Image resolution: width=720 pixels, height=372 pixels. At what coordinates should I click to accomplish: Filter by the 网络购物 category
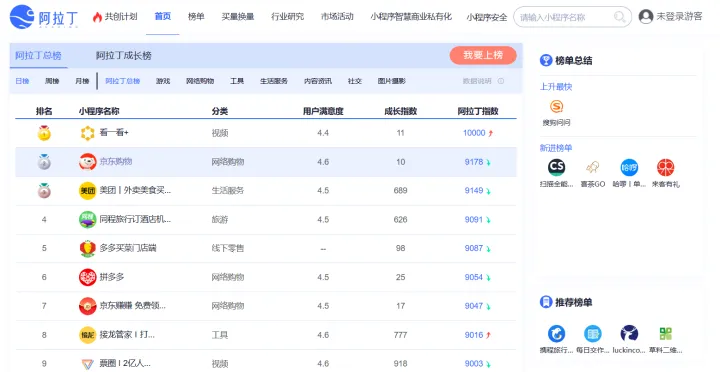200,81
